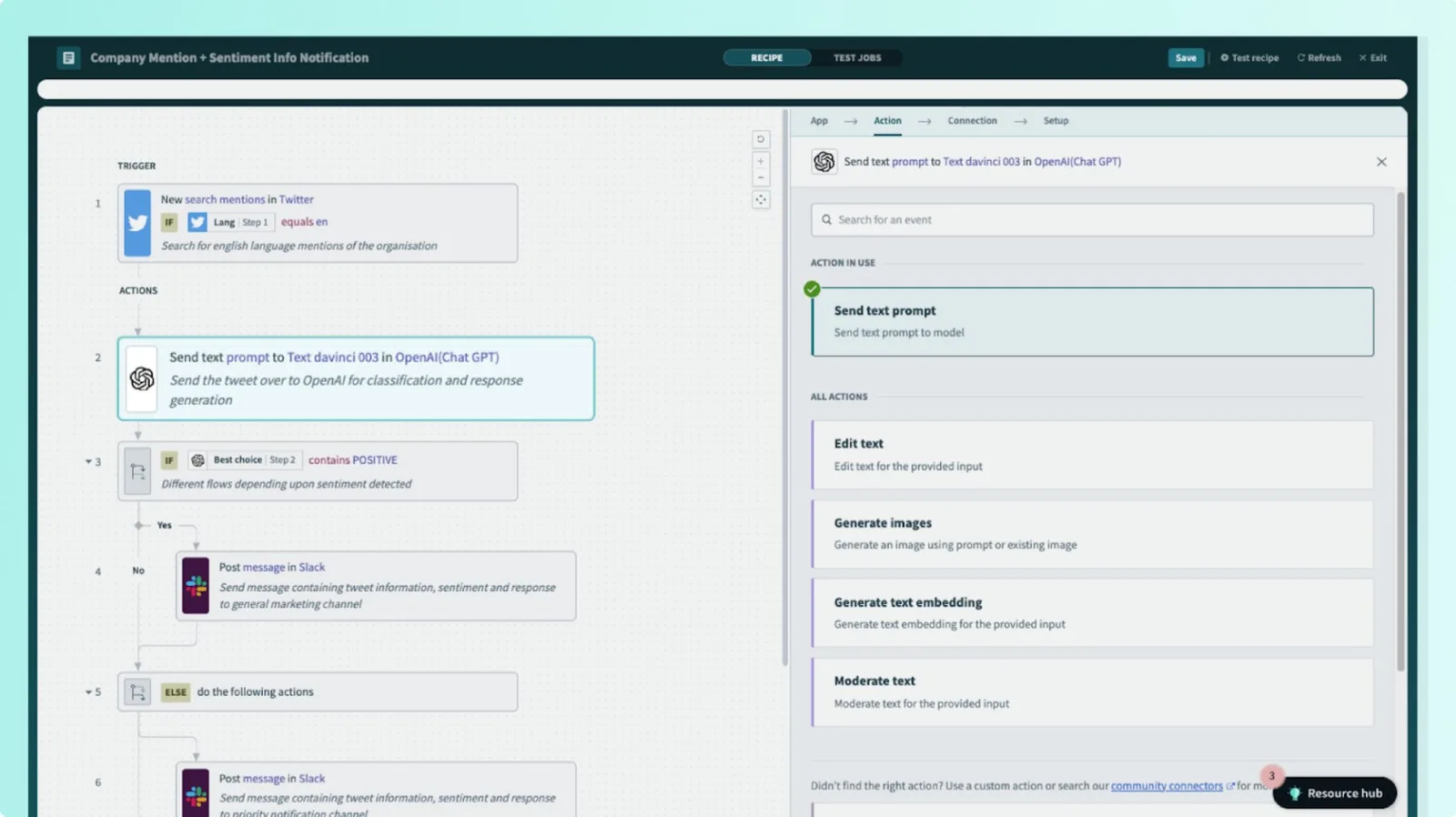Zoom in the recipe canvas with plus
The image size is (1456, 817).
pyautogui.click(x=761, y=161)
